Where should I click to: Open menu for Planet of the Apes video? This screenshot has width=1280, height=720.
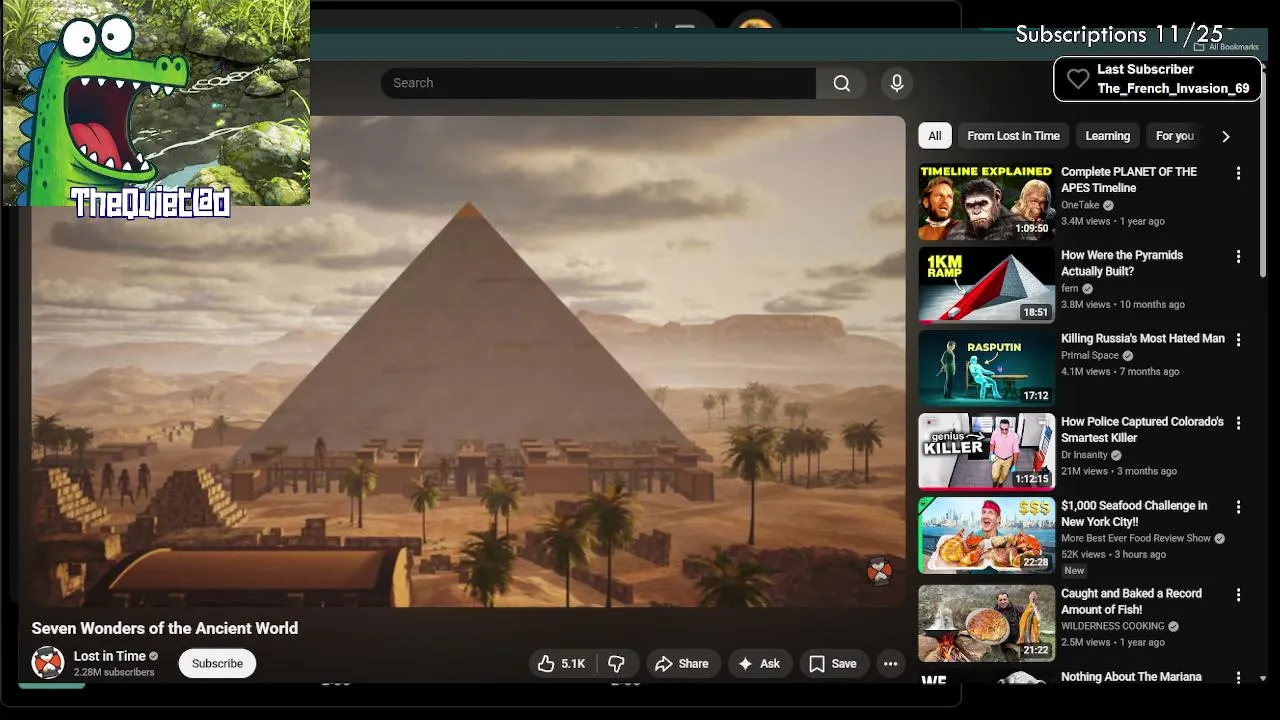(x=1238, y=173)
